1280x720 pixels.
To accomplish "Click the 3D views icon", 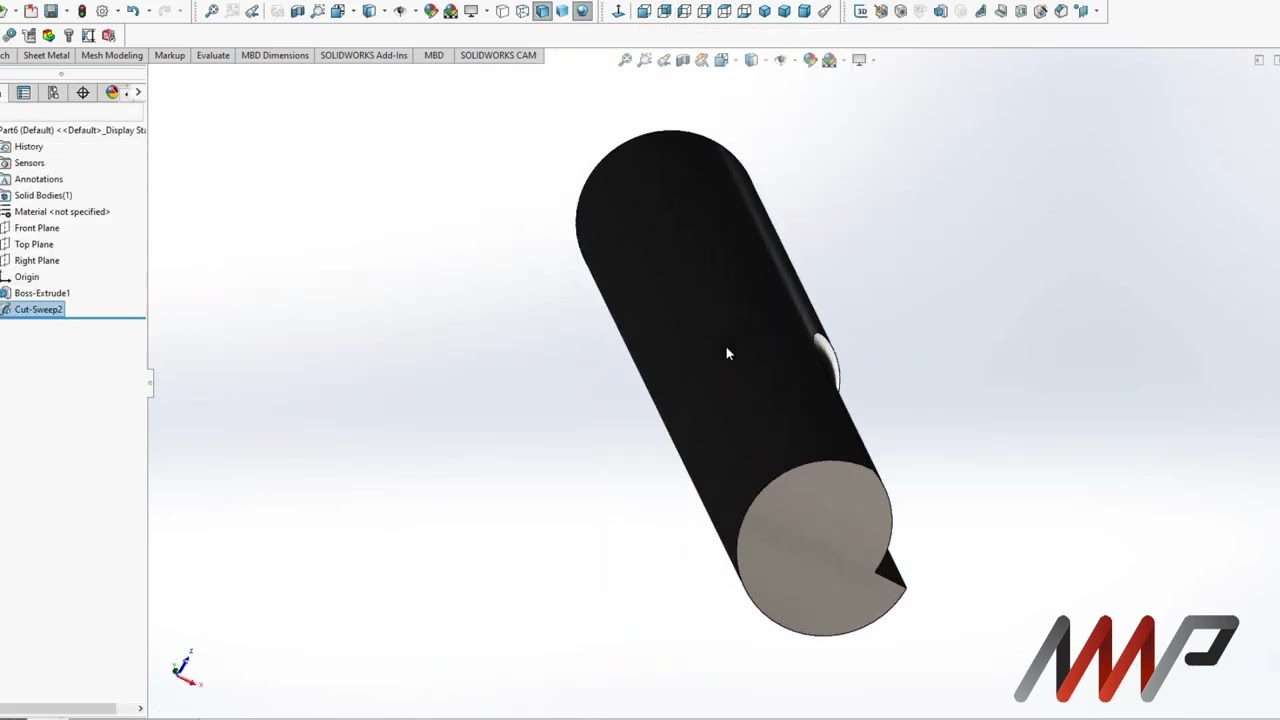I will [x=861, y=11].
